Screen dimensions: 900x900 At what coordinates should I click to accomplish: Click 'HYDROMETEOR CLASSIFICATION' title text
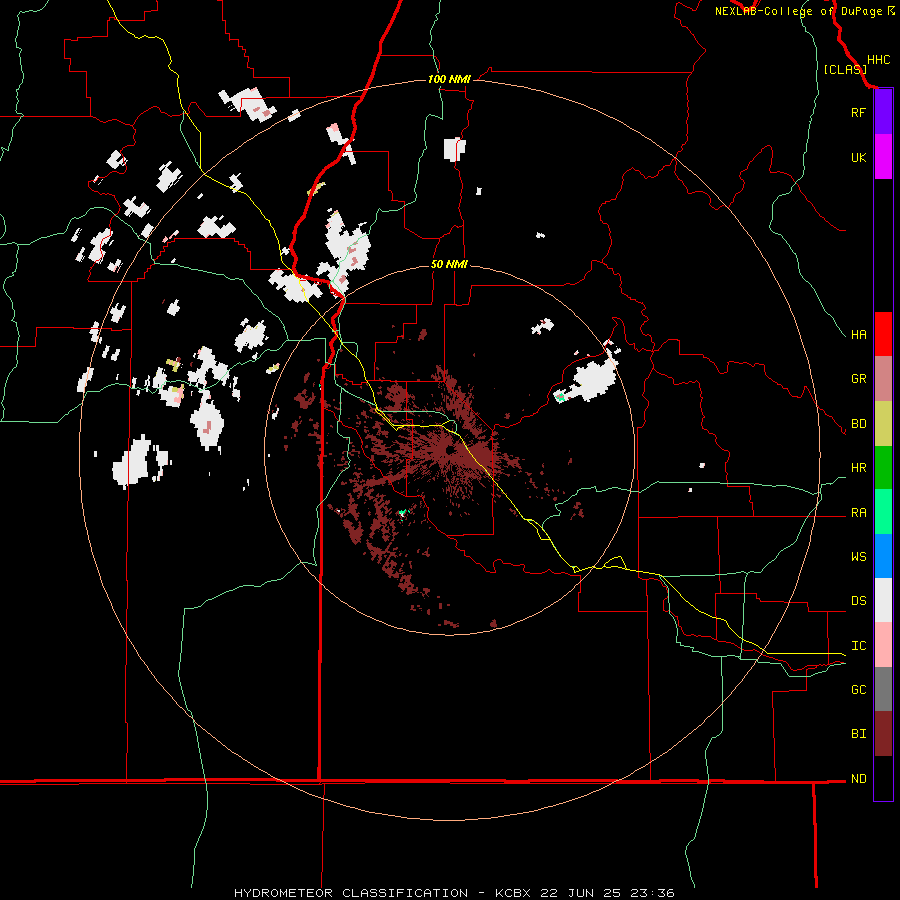click(351, 893)
